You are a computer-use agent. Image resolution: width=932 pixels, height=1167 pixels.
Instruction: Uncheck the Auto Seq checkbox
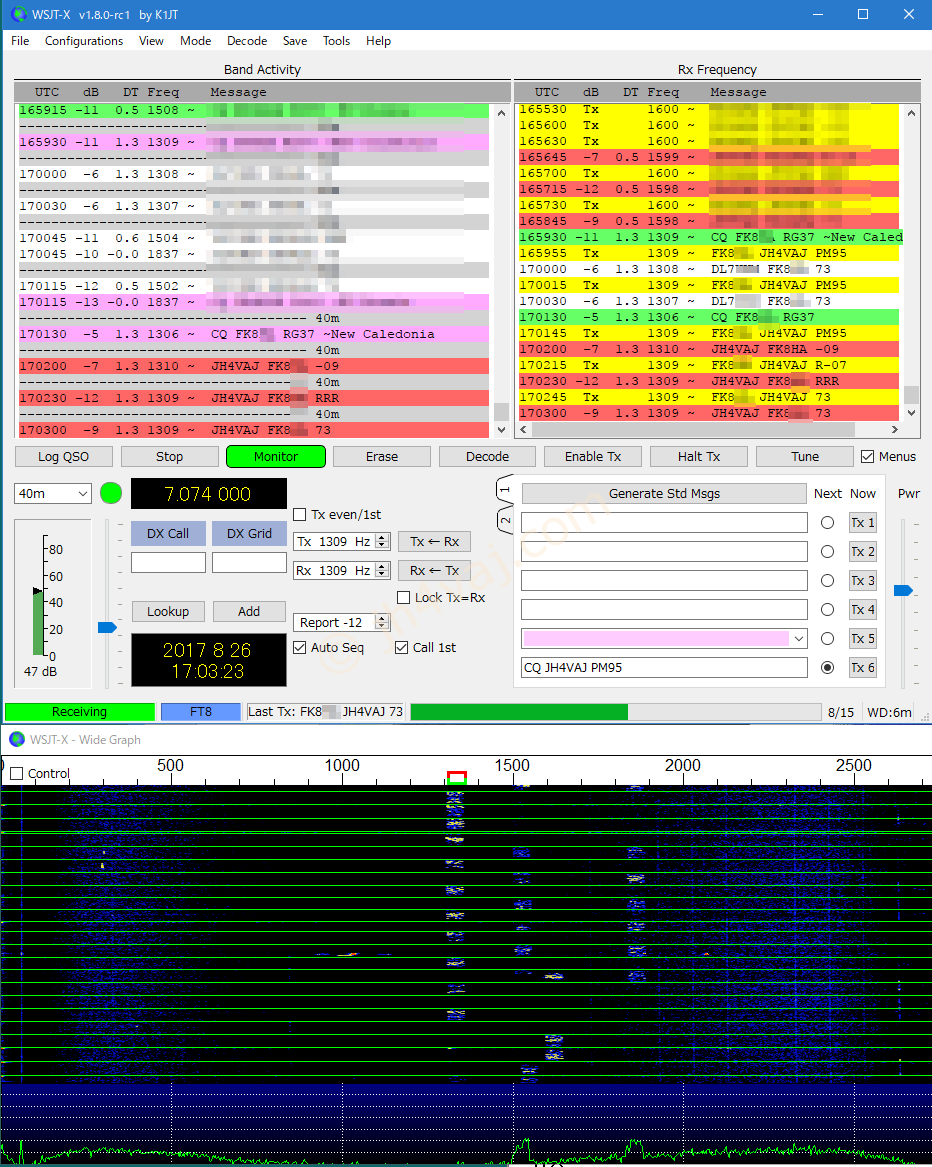(300, 648)
